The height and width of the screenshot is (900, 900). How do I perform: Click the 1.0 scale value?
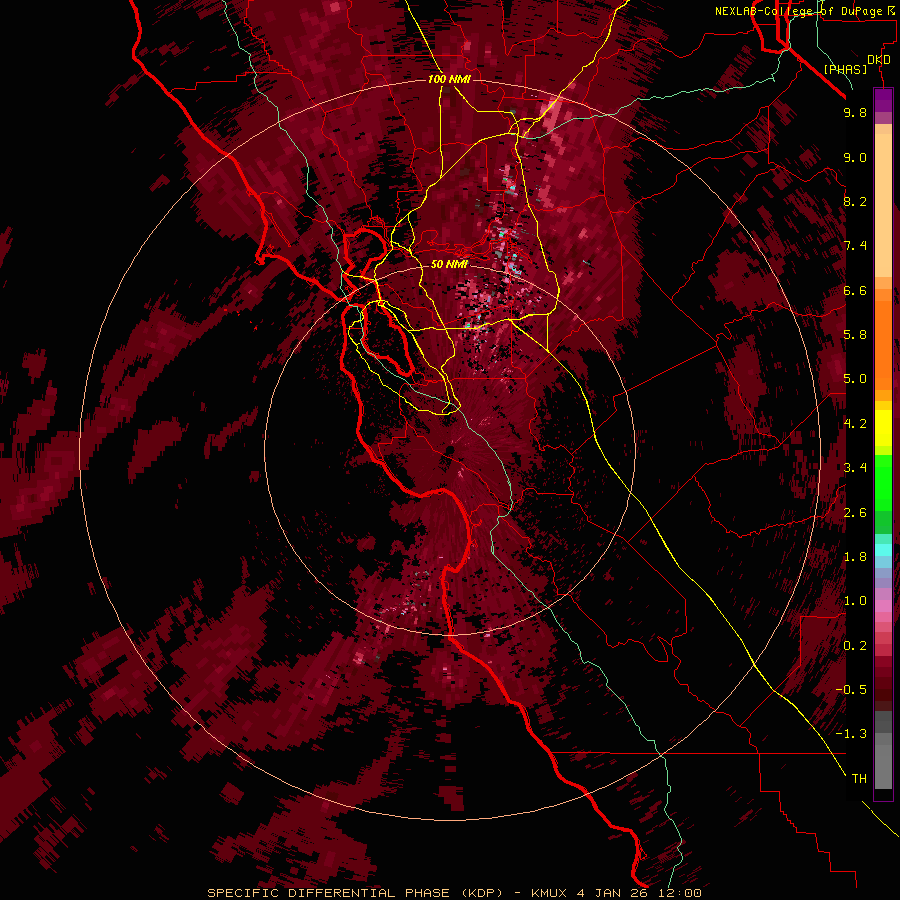[855, 601]
